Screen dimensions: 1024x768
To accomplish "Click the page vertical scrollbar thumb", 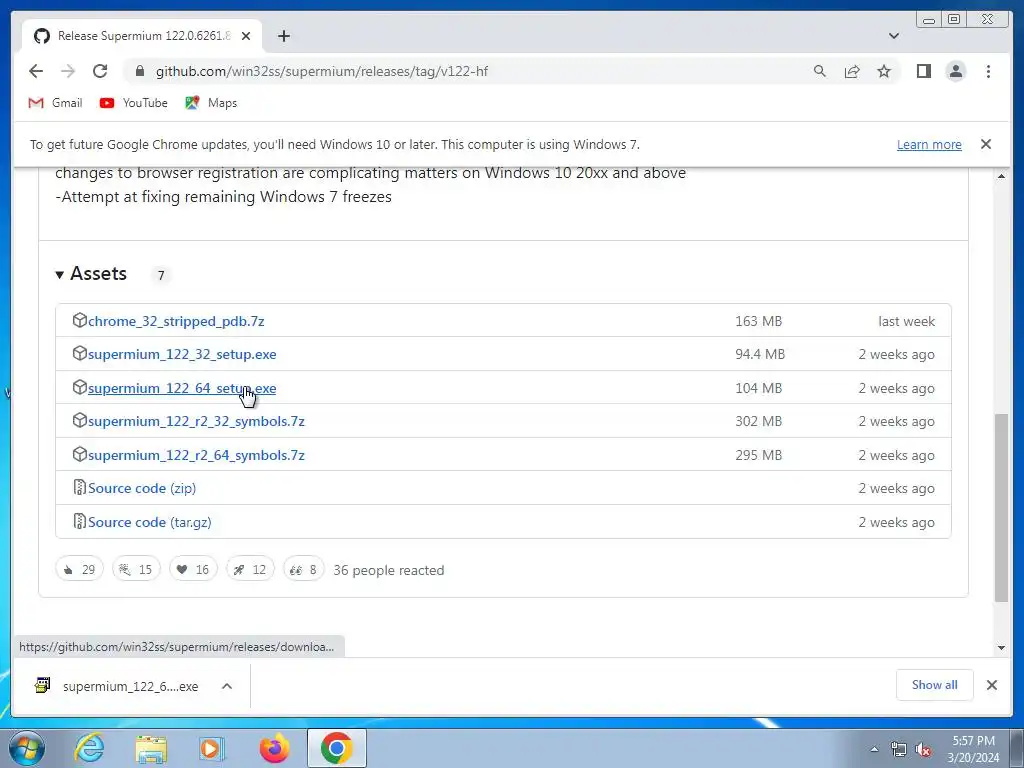I will [1001, 507].
